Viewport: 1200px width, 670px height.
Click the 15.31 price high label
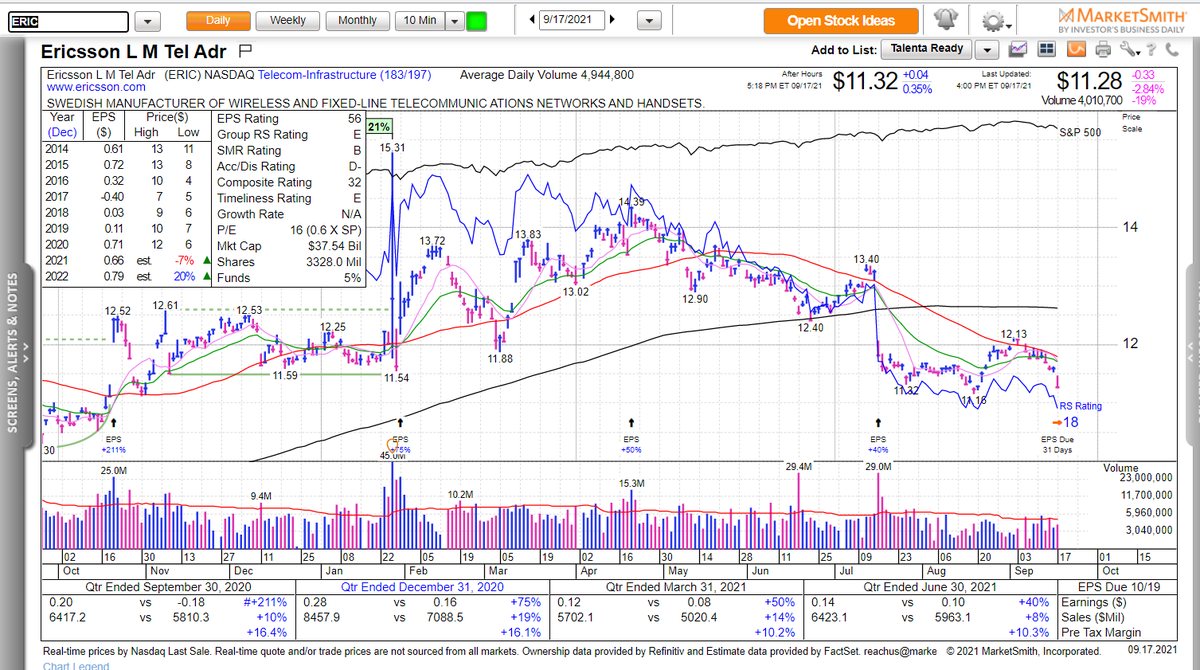tap(393, 147)
